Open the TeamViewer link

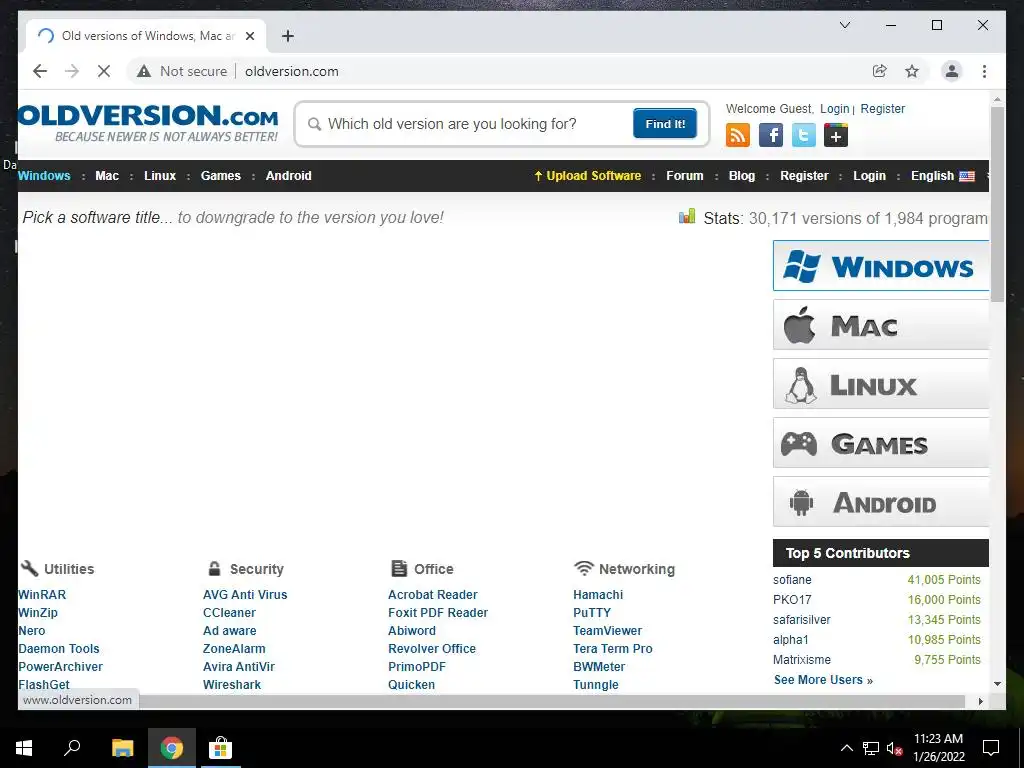click(x=607, y=631)
